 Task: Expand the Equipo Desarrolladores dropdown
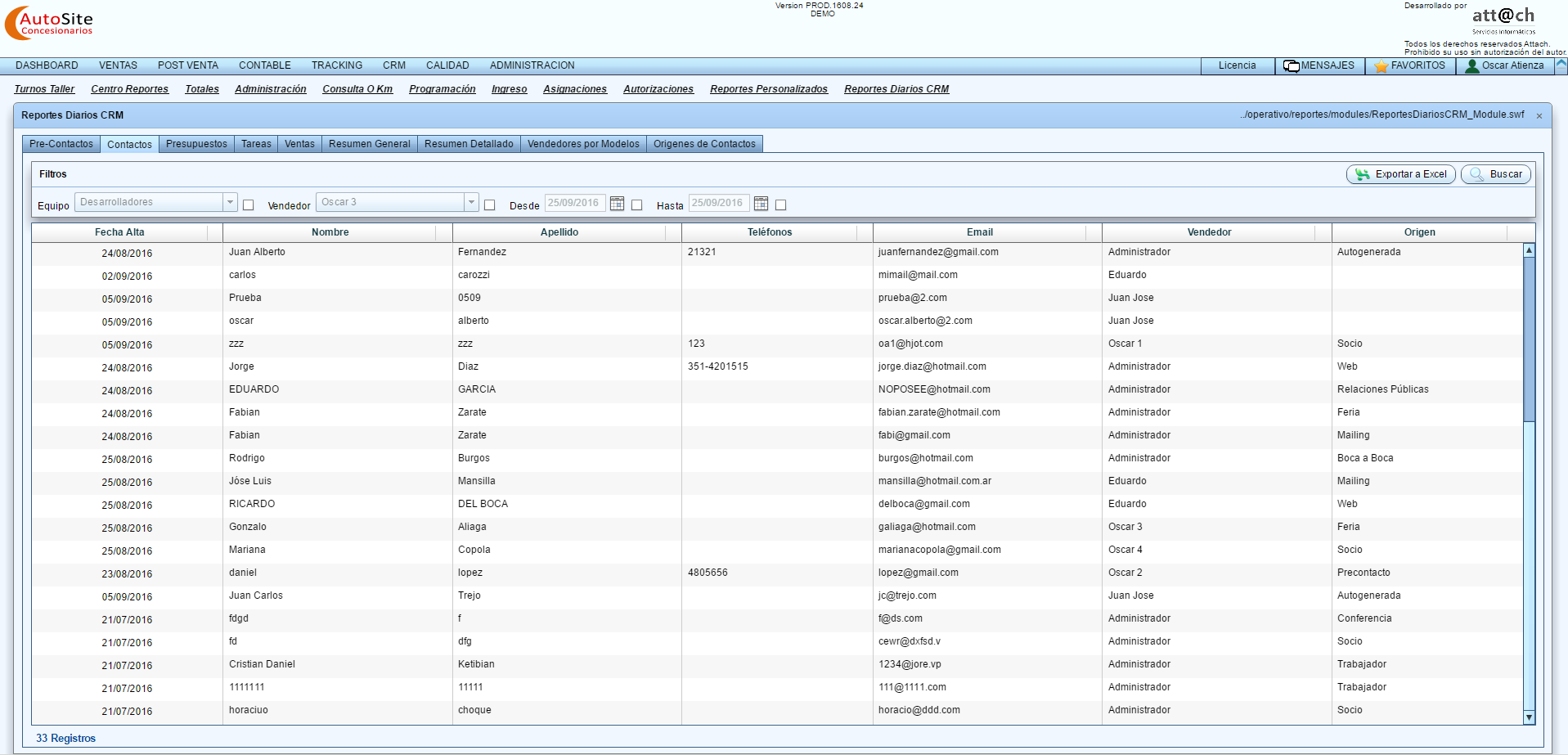pyautogui.click(x=230, y=202)
